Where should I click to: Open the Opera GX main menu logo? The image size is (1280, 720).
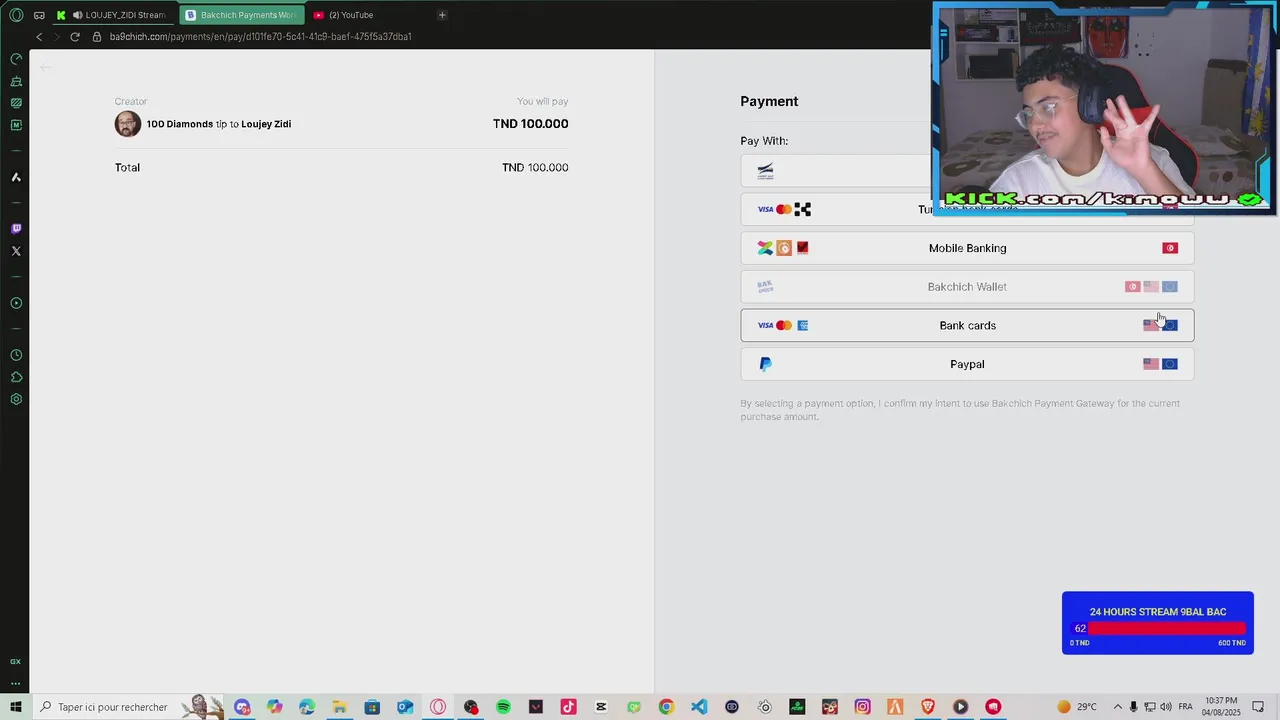(16, 15)
